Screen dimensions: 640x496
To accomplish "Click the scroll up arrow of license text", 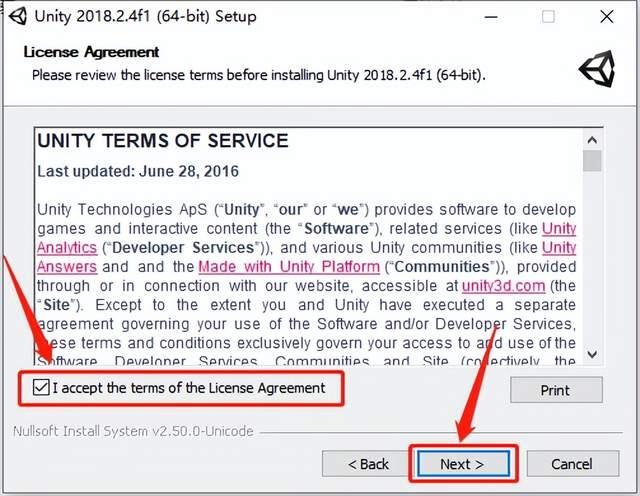I will pyautogui.click(x=592, y=140).
